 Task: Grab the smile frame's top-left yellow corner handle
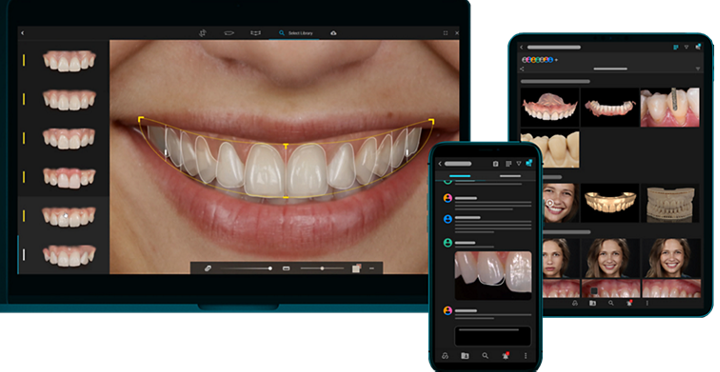[141, 119]
